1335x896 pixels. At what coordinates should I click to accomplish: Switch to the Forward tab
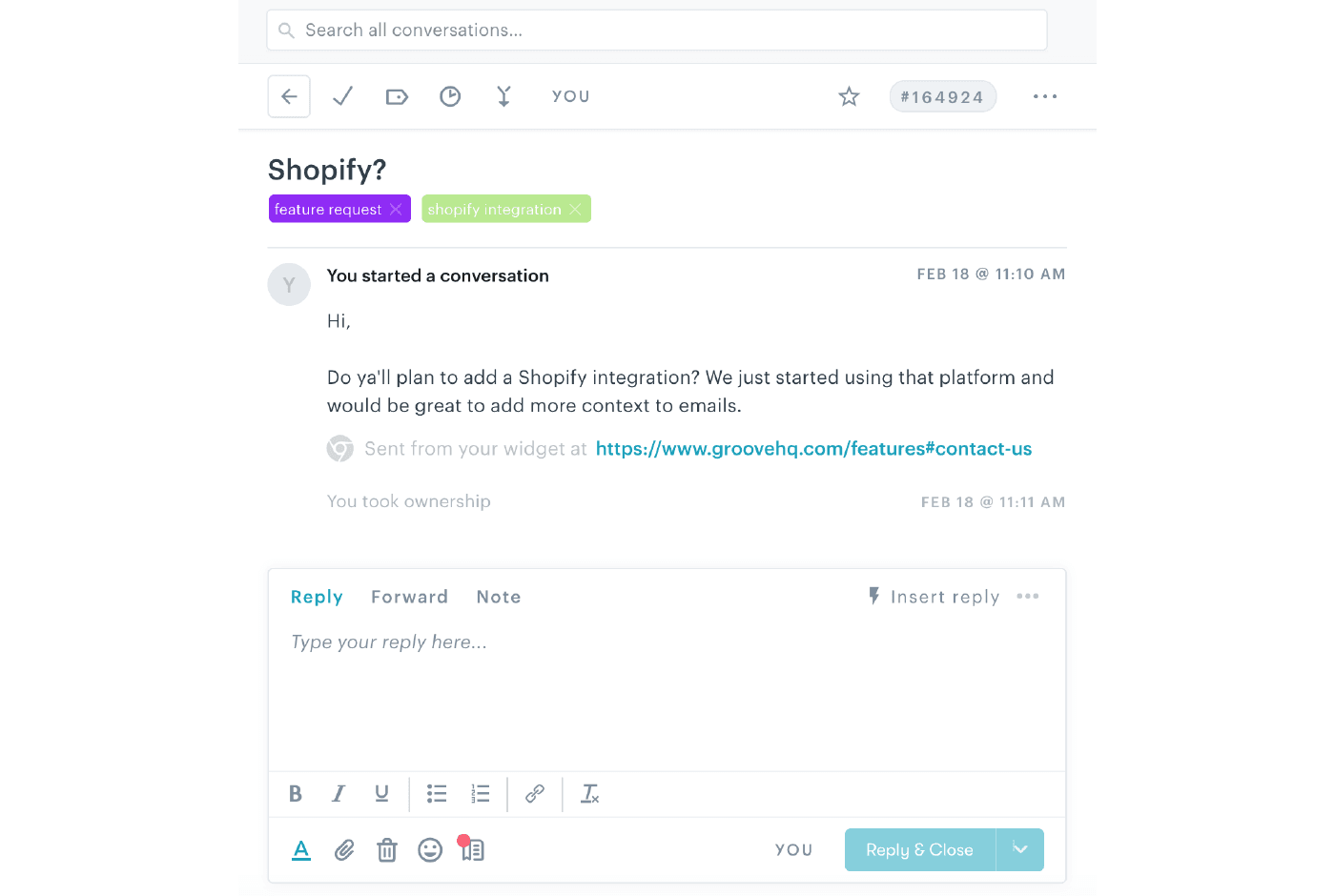pyautogui.click(x=409, y=597)
